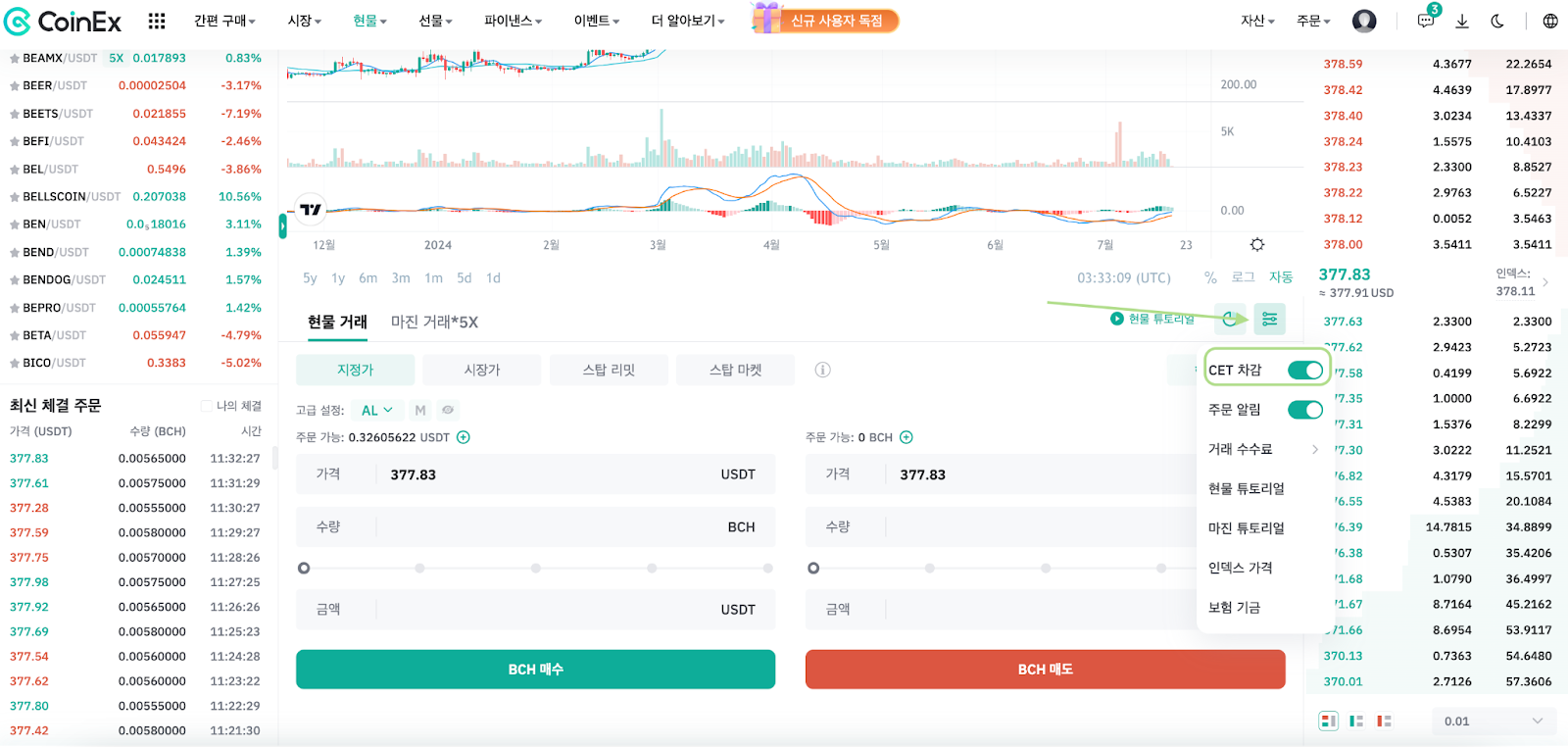Click the pie chart icon beside settings
Viewport: 1568px width, 747px height.
coord(1229,319)
